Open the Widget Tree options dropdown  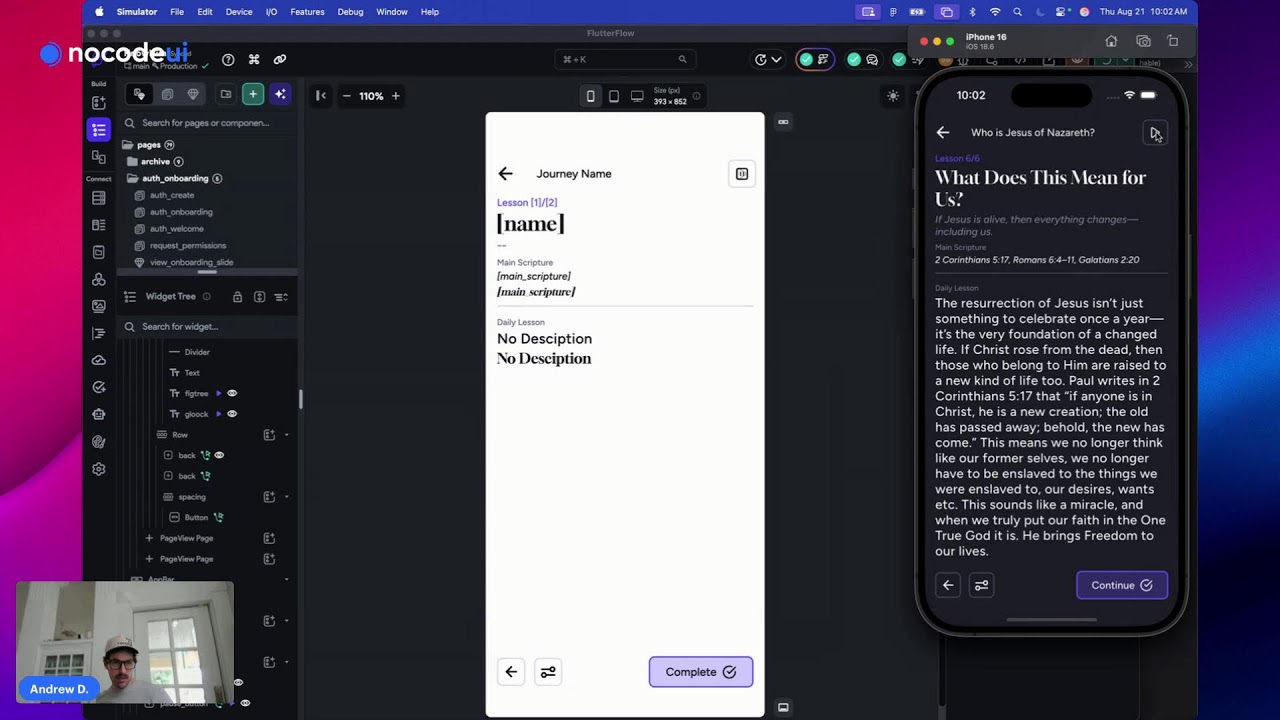[281, 297]
